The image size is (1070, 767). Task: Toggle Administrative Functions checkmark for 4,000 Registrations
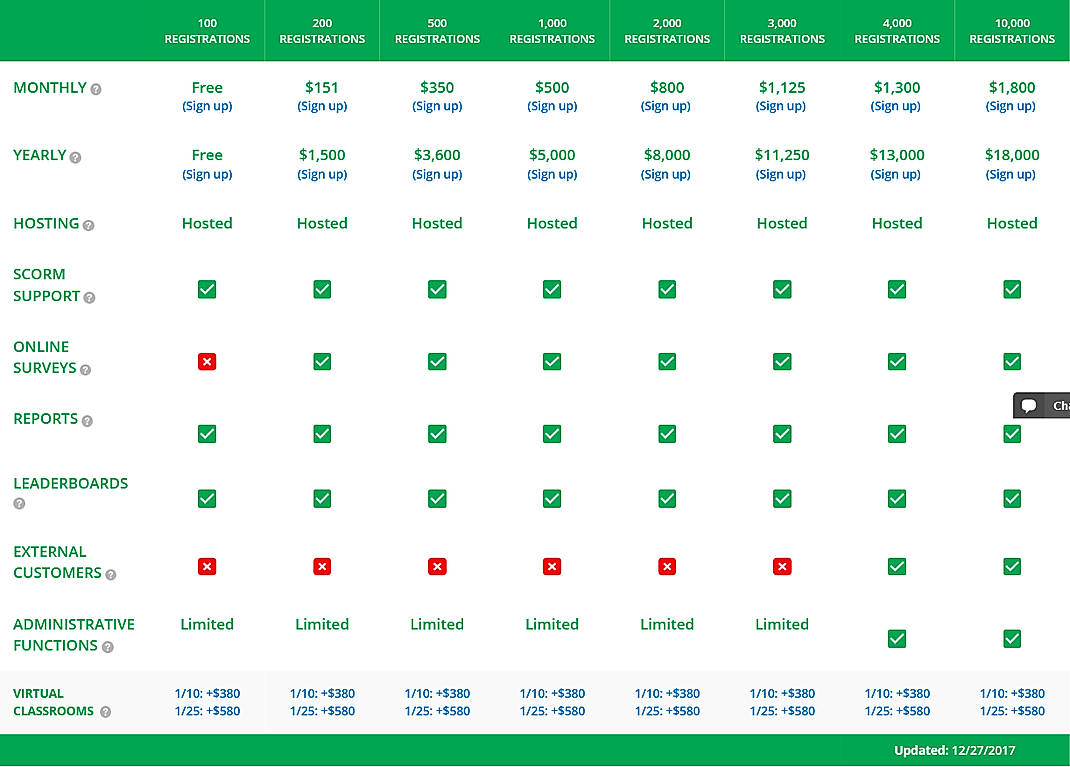coord(897,639)
